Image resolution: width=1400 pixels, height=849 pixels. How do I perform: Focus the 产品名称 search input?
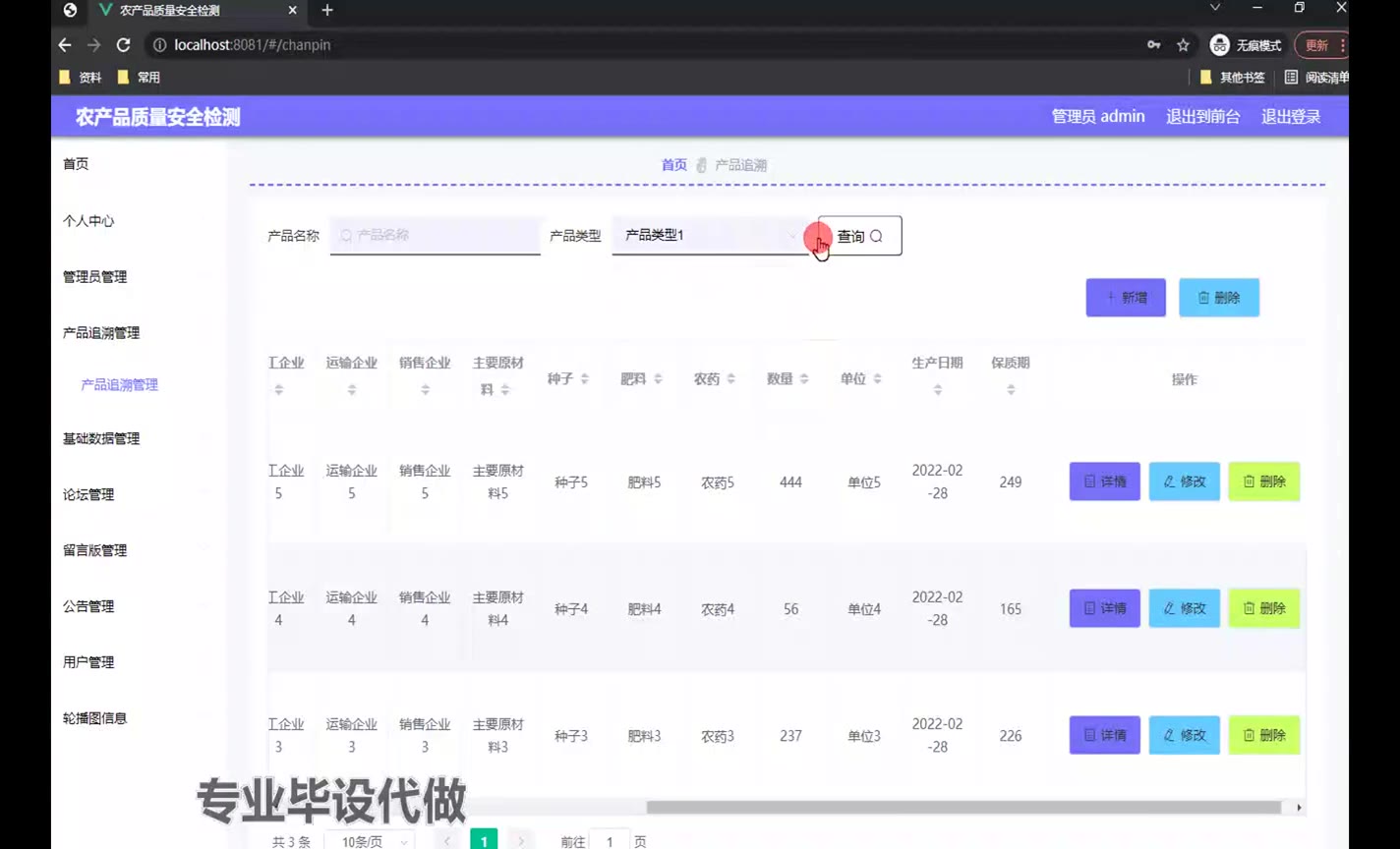pos(435,236)
